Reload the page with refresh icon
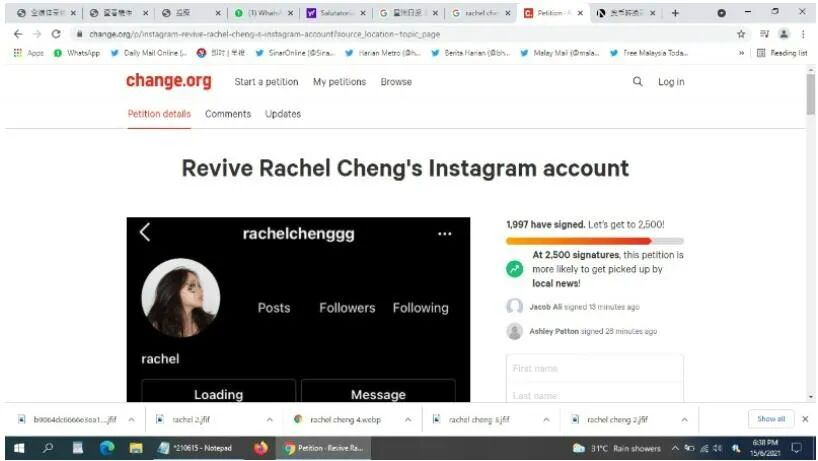 [56, 34]
